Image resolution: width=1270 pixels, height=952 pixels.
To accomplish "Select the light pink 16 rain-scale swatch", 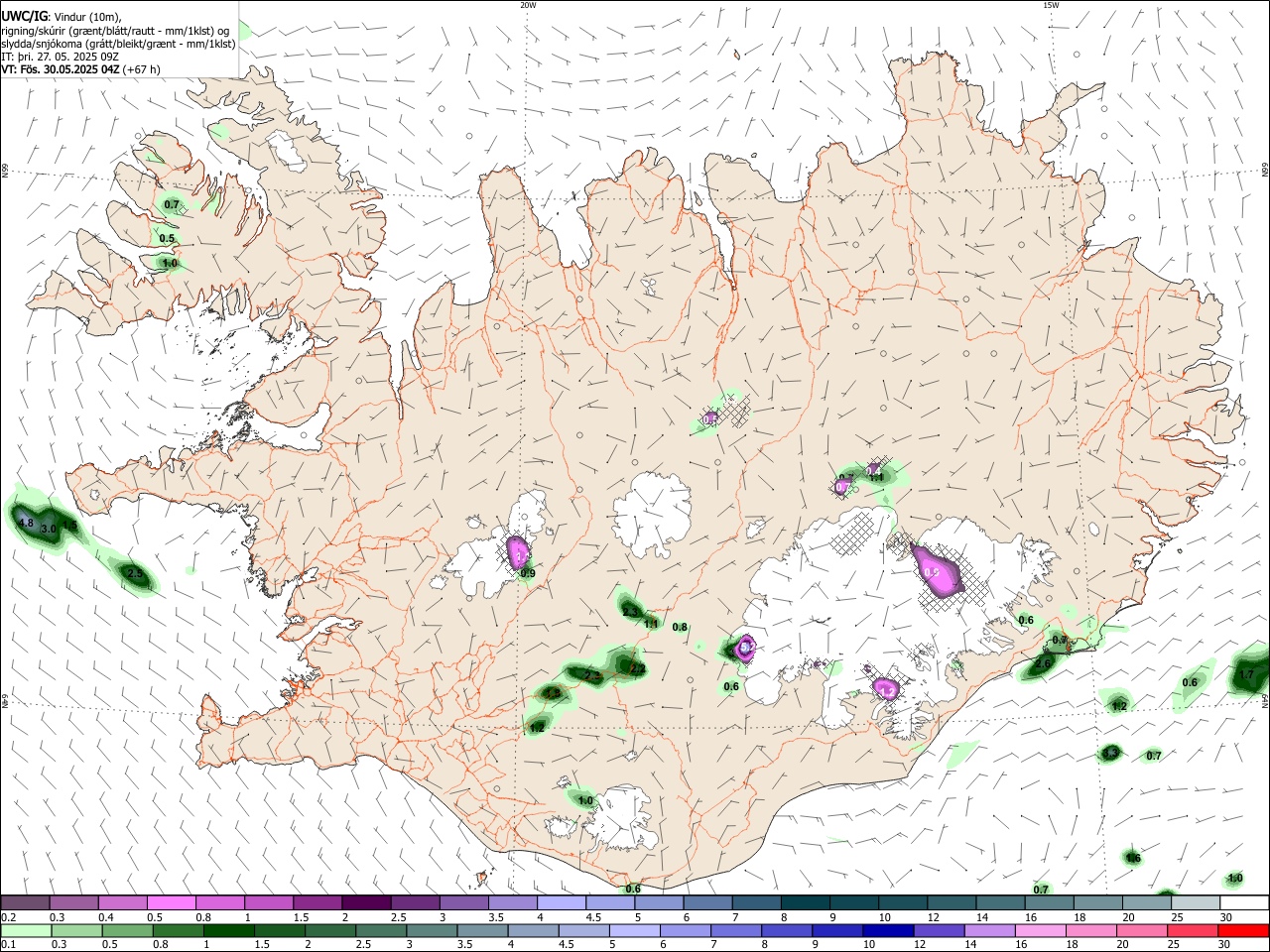I will coord(1040,930).
